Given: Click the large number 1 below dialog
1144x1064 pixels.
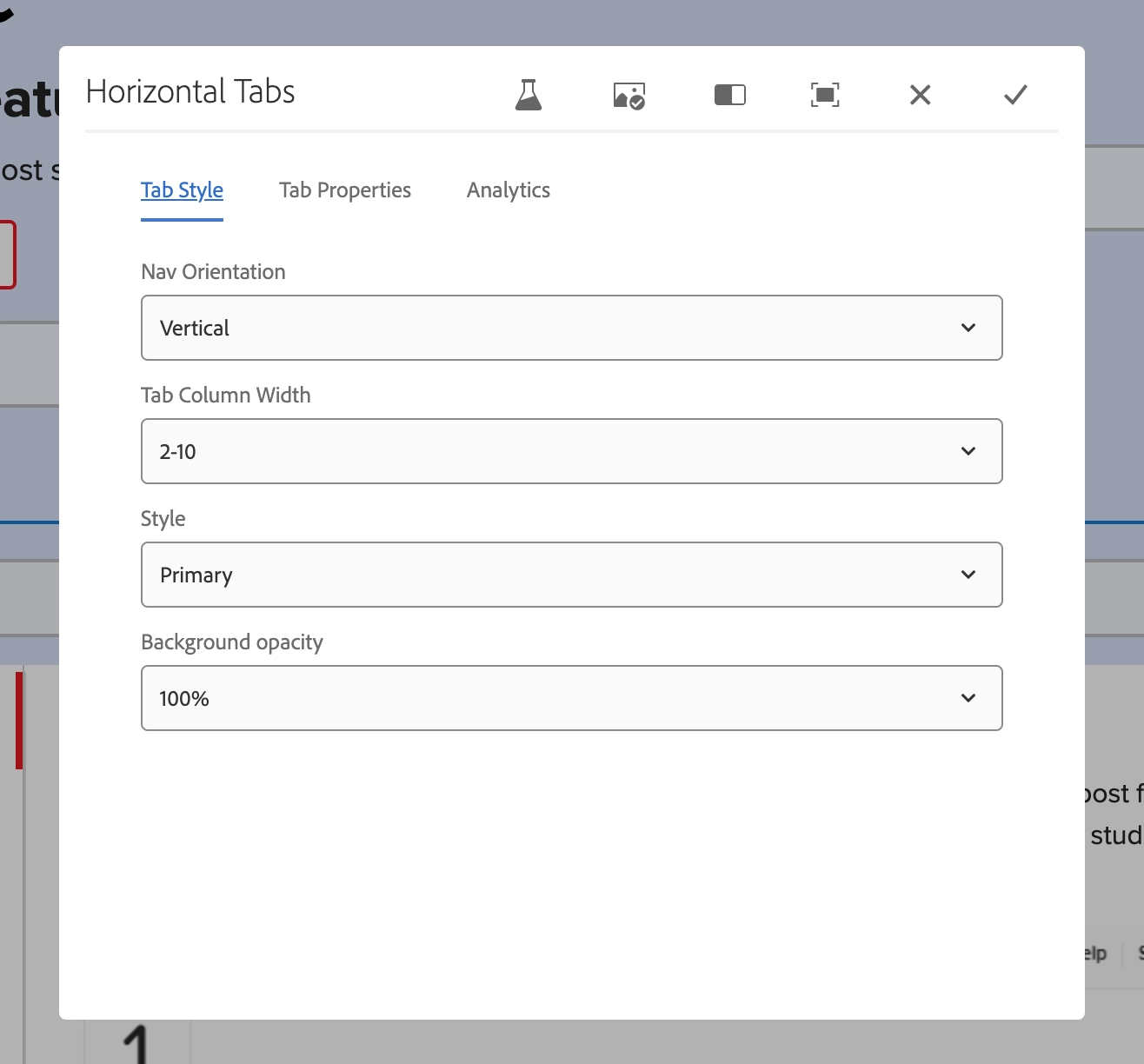Looking at the screenshot, I should (136, 1043).
